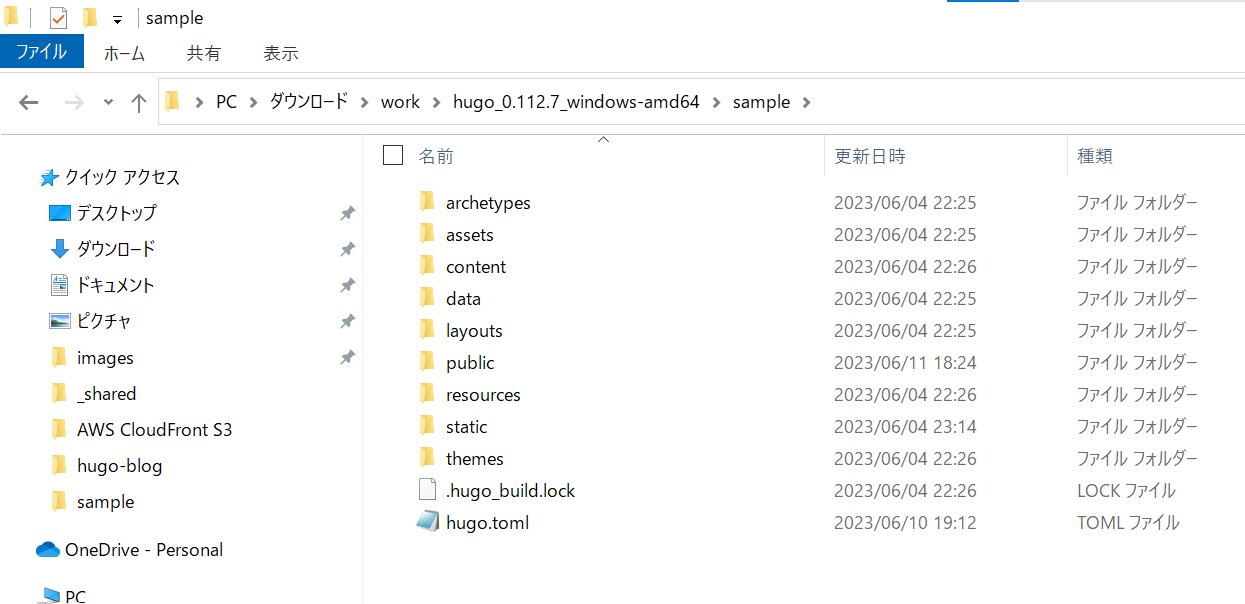This screenshot has height=604, width=1245.
Task: Unpin images folder using its pin icon
Action: [347, 357]
